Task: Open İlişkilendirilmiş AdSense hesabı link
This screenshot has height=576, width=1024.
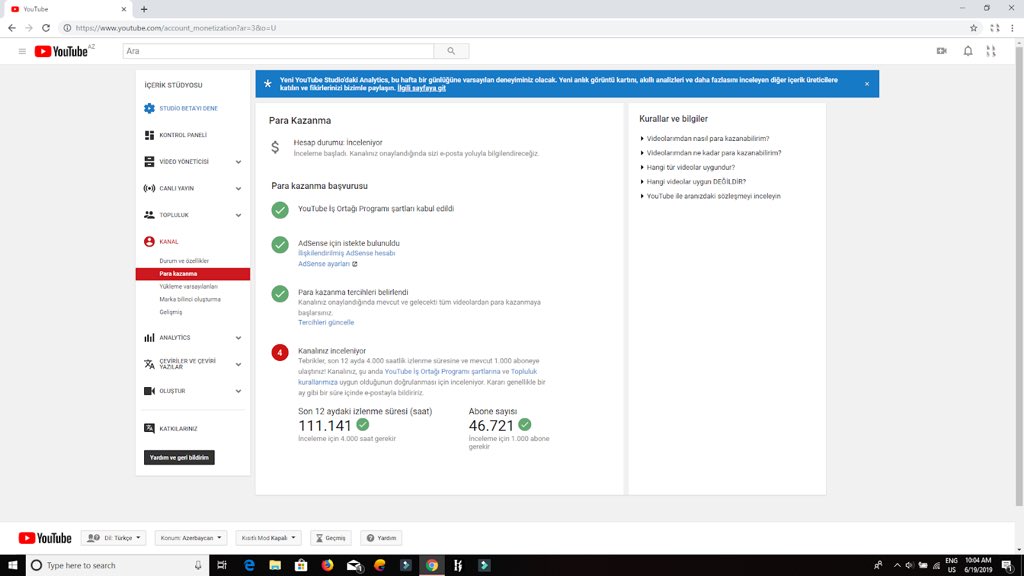Action: coord(347,253)
